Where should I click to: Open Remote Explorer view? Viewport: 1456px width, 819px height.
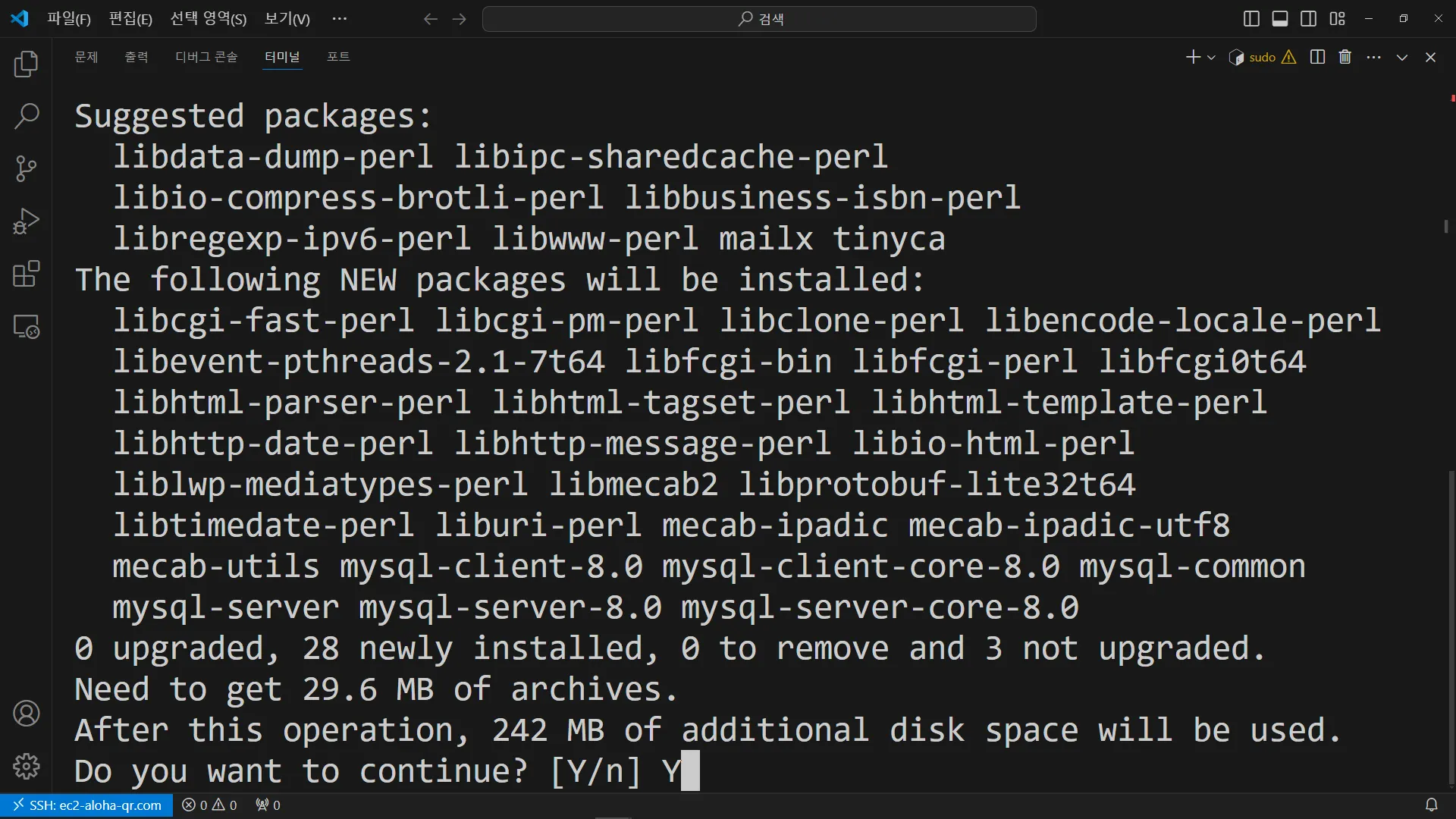[26, 327]
